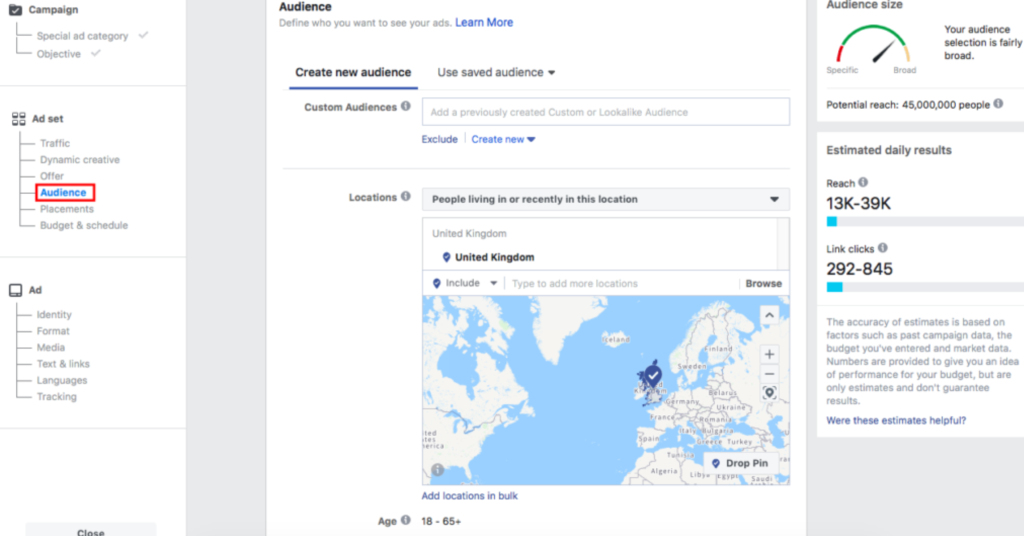Select Audience in the Ad set list

pos(63,193)
